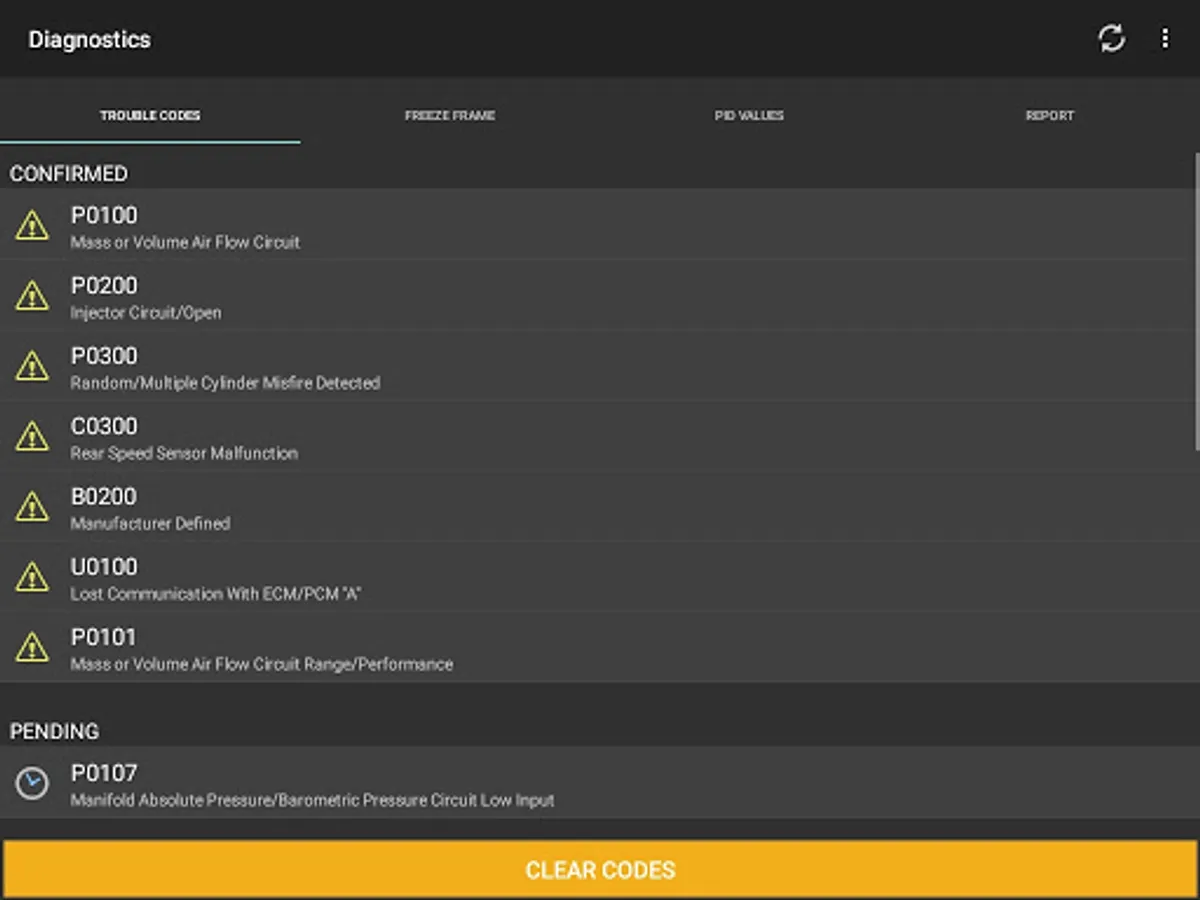
Task: Click the warning triangle next to U0100
Action: (x=32, y=577)
